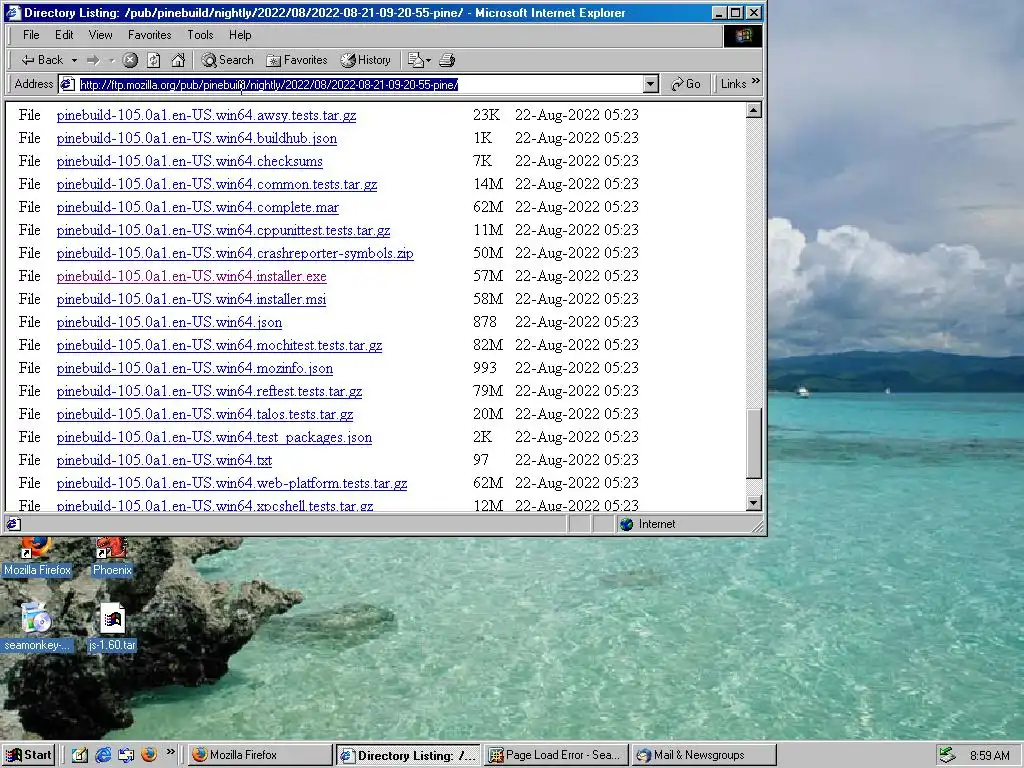Open the win64.buildhub.json link
This screenshot has width=1024, height=768.
tap(197, 138)
